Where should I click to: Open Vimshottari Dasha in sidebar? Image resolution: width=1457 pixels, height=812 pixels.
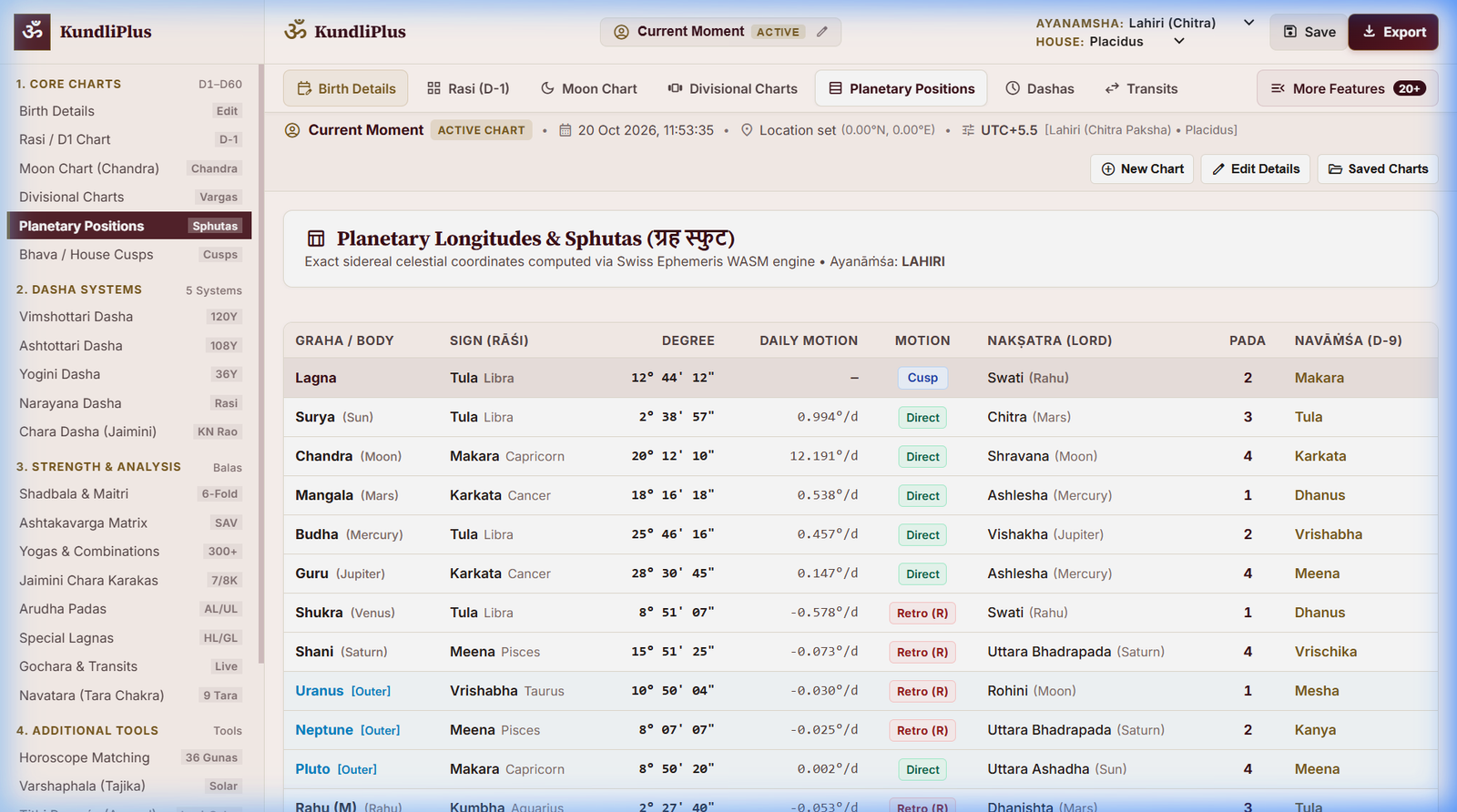pyautogui.click(x=129, y=317)
